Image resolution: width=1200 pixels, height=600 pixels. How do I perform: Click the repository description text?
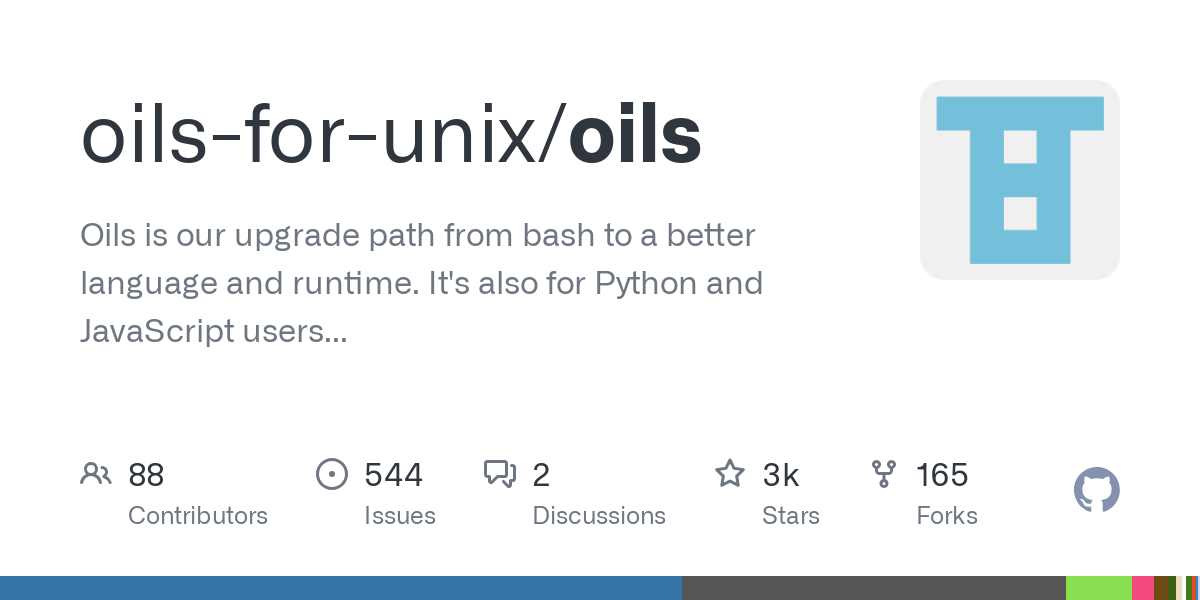(421, 283)
